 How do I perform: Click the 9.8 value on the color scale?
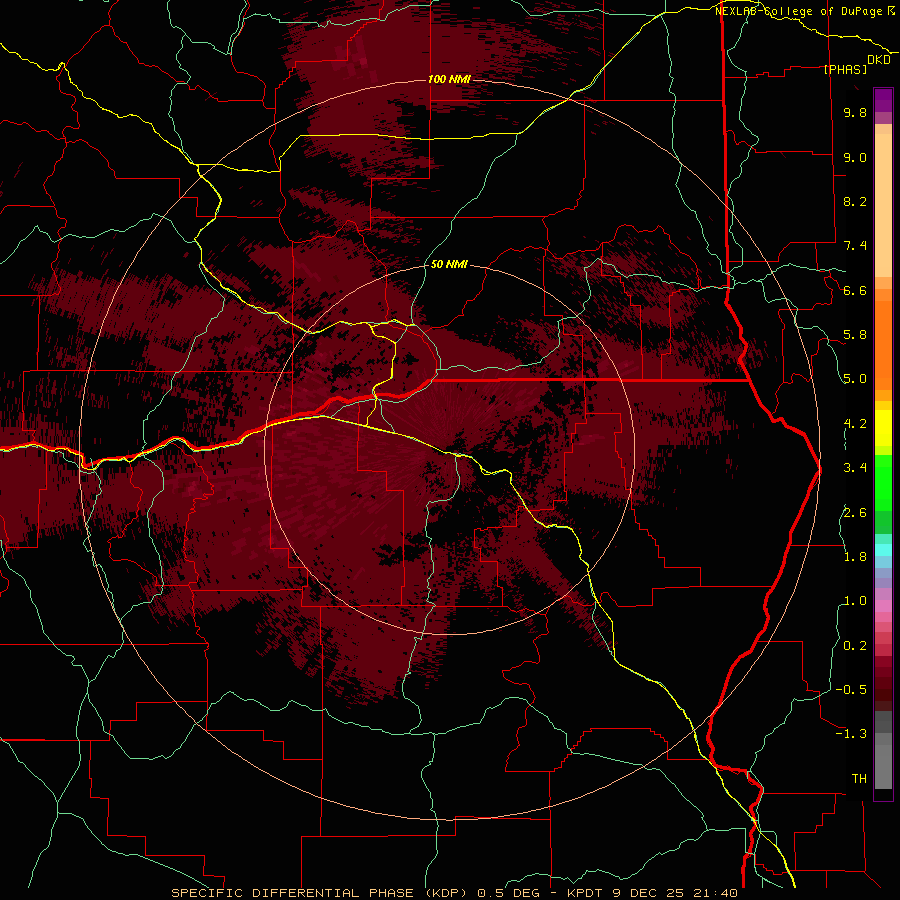coord(855,113)
